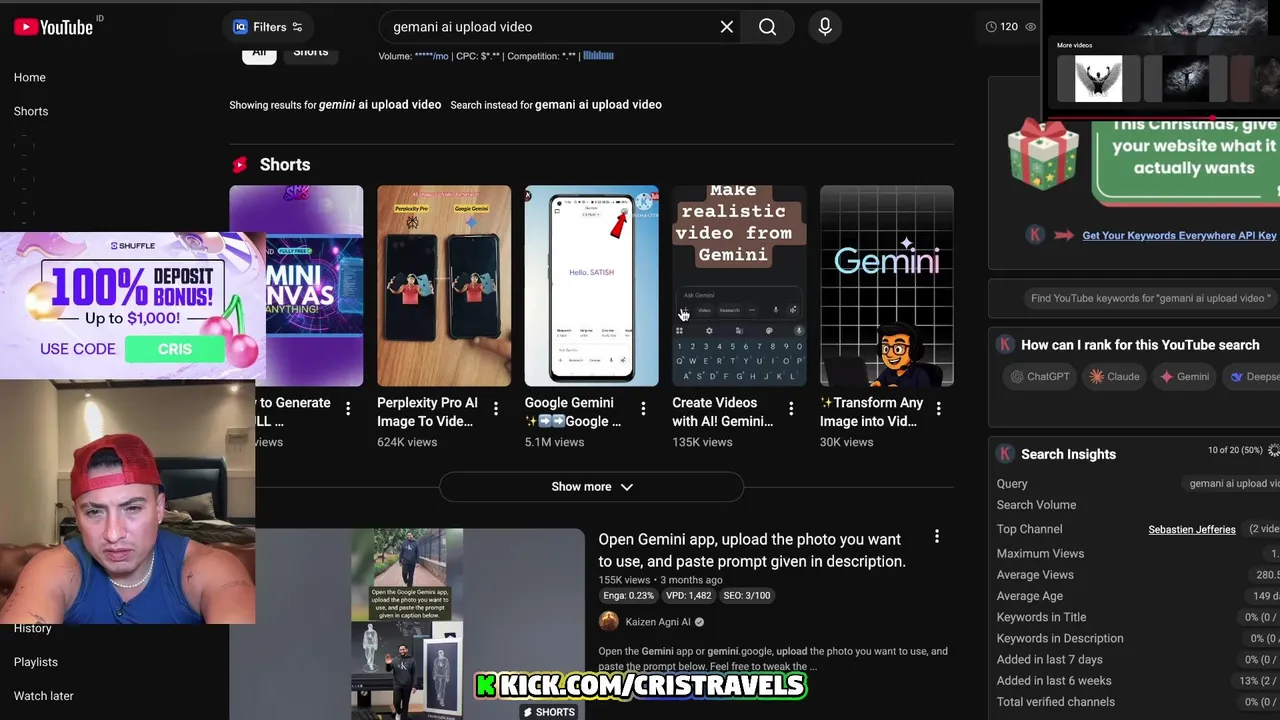Open YouTube home via logo
Image resolution: width=1280 pixels, height=720 pixels.
(54, 27)
